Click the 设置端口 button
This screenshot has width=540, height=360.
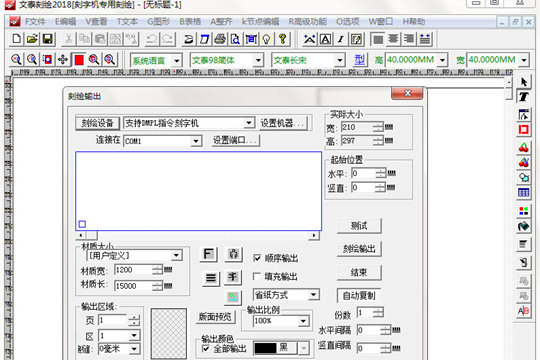tap(236, 140)
